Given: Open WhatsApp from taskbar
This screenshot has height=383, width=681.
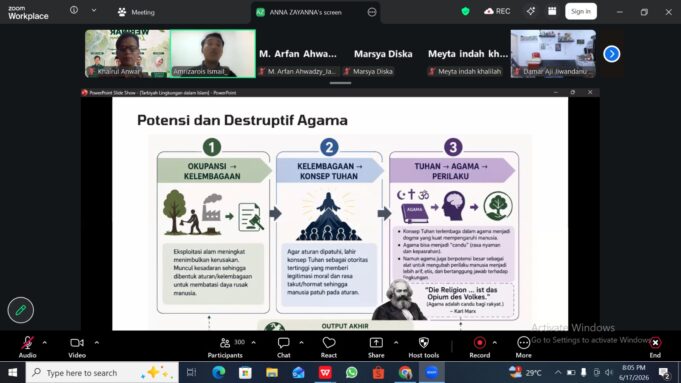Looking at the screenshot, I should [x=351, y=373].
